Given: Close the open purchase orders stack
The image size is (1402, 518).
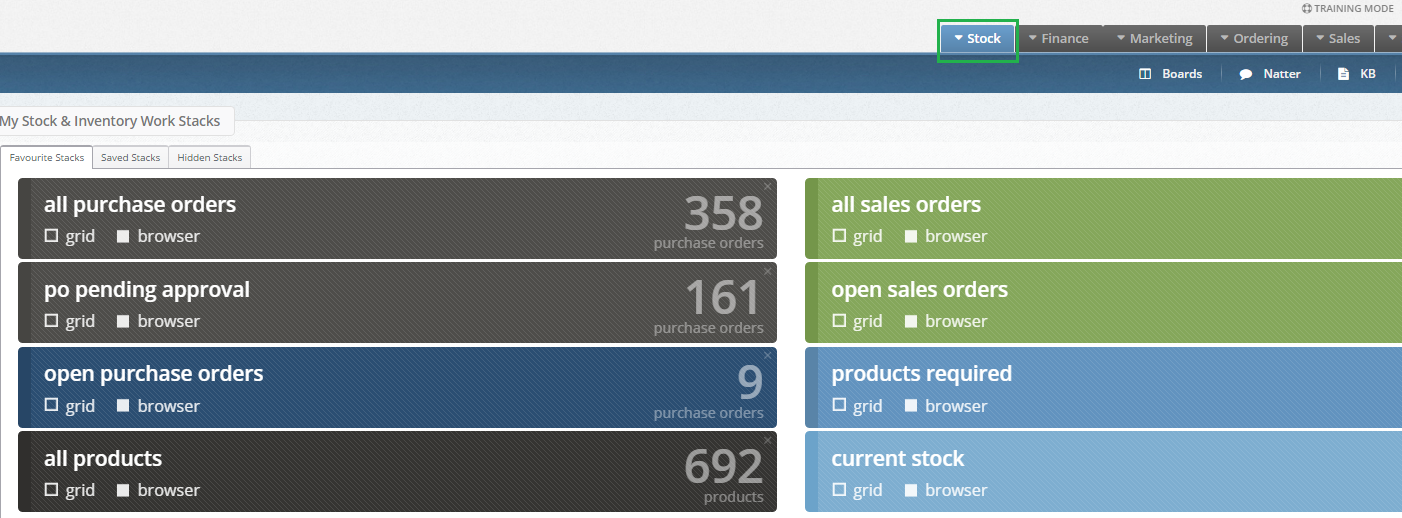Looking at the screenshot, I should pyautogui.click(x=768, y=355).
